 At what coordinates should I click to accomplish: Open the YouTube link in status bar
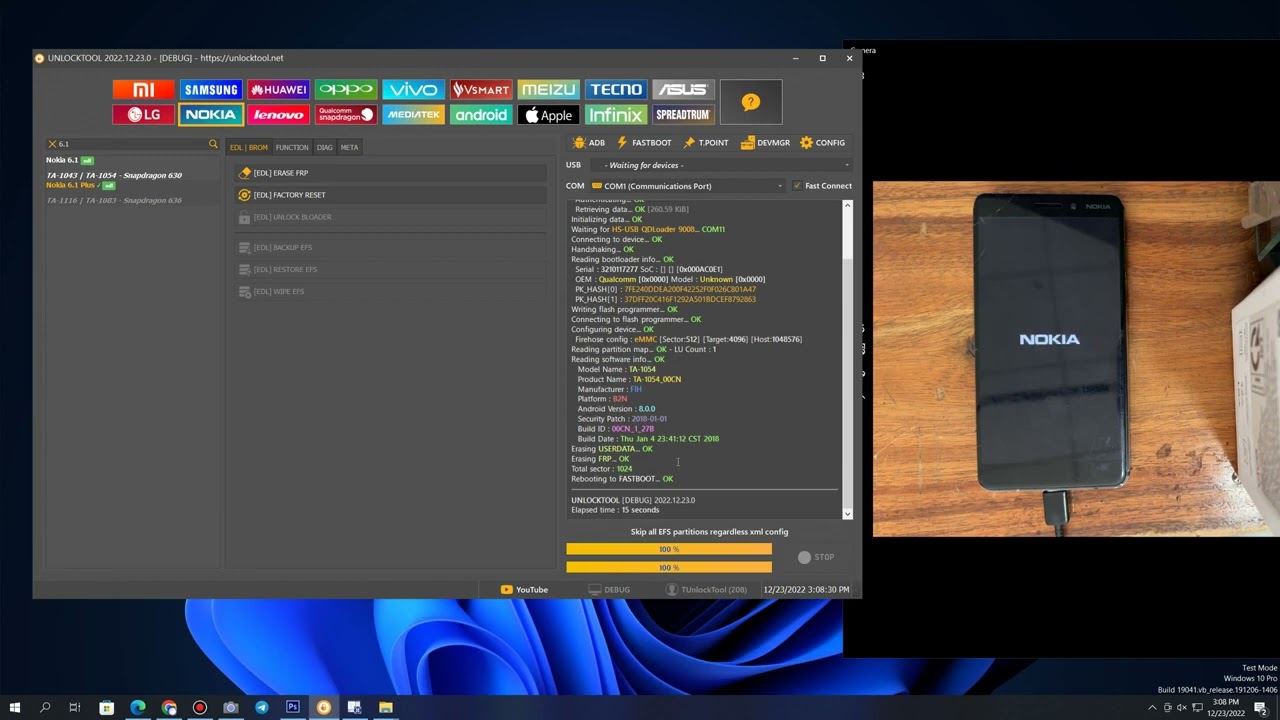click(x=524, y=590)
